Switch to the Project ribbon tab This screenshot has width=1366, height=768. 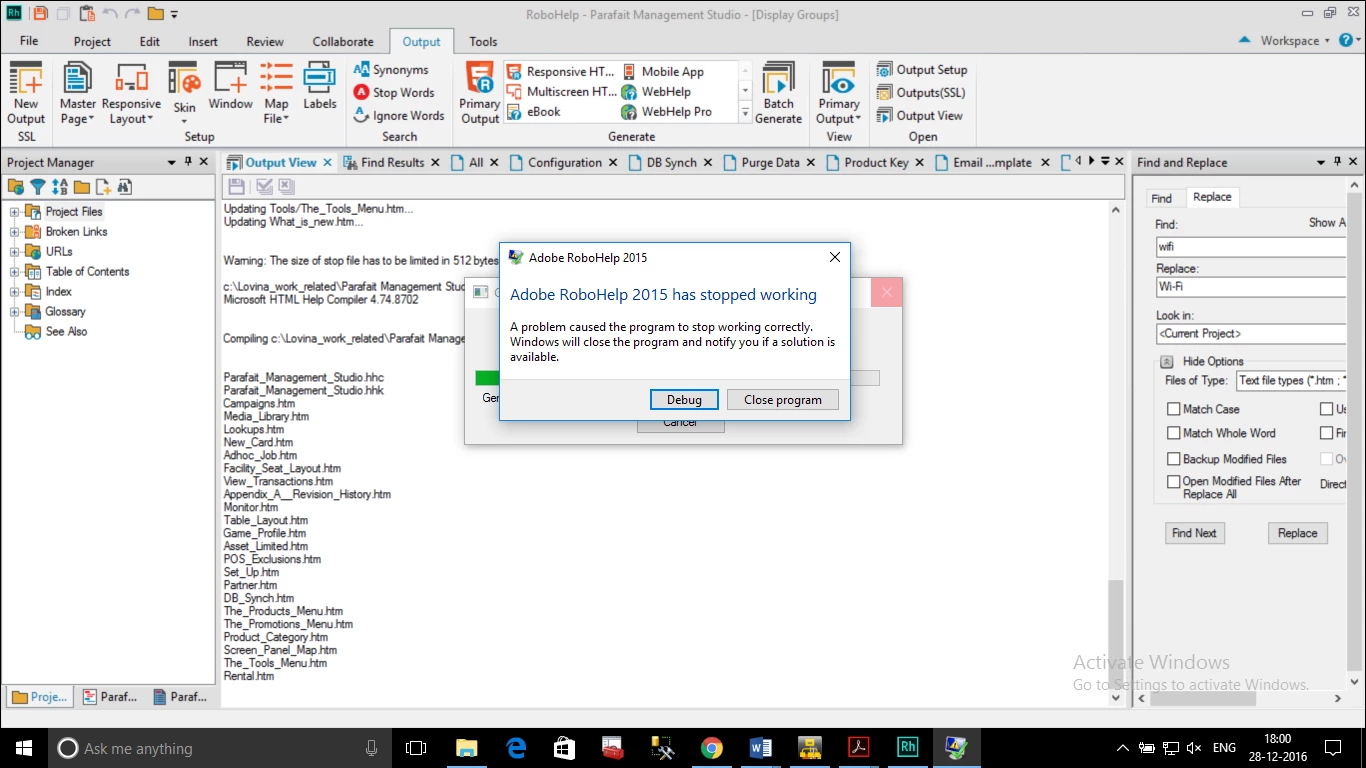click(x=92, y=42)
